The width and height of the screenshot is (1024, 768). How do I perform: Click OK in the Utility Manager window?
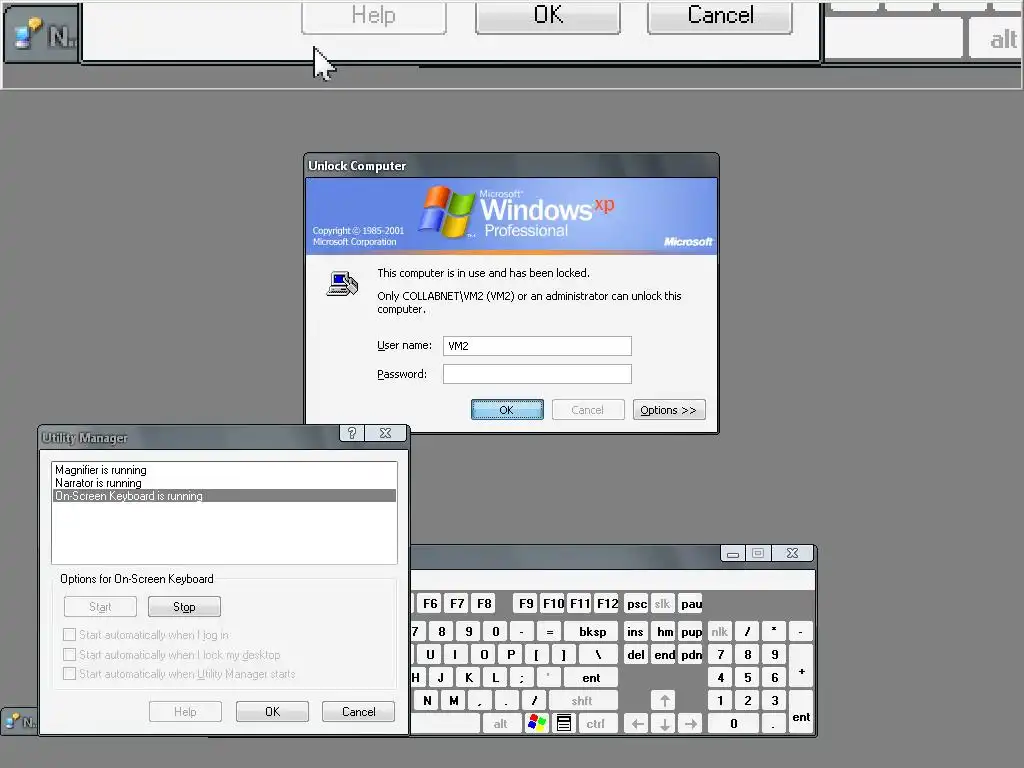coord(272,712)
